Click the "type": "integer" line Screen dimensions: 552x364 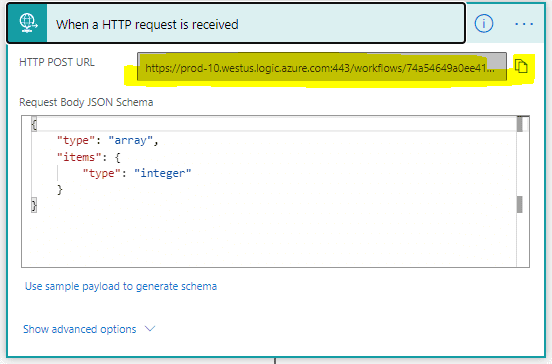(x=137, y=173)
